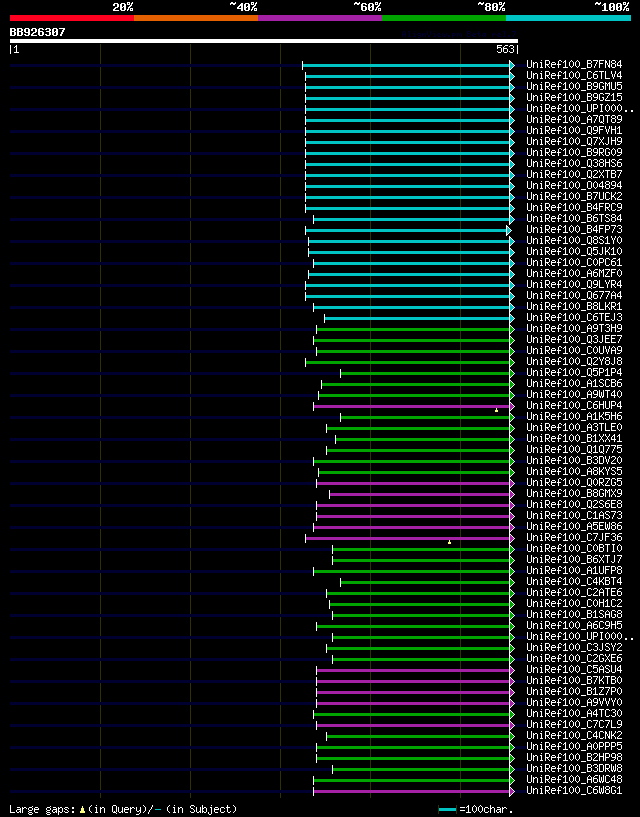Open hit UniRef100_B7FN84
This screenshot has width=640, height=817.
574,65
